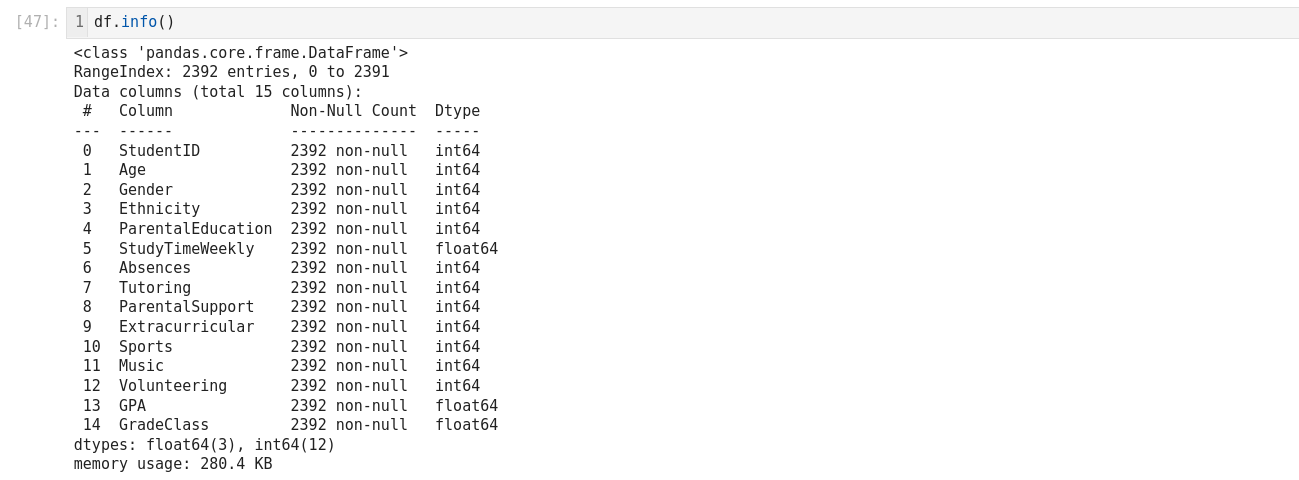Click the 'memory usage: 280.4 KB' line
The image size is (1299, 480).
click(173, 464)
